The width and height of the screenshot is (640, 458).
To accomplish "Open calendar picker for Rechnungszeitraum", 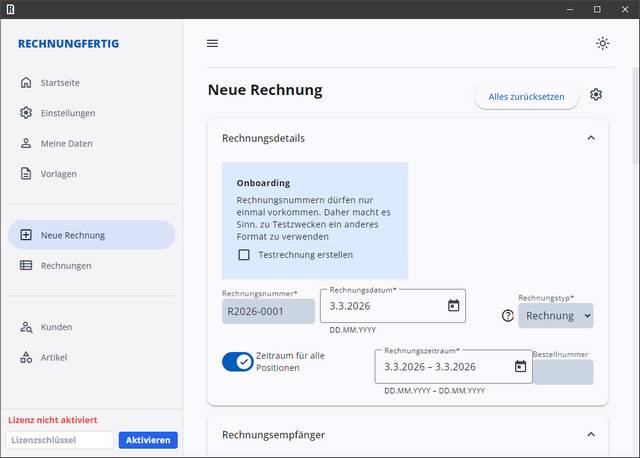I will (x=520, y=366).
